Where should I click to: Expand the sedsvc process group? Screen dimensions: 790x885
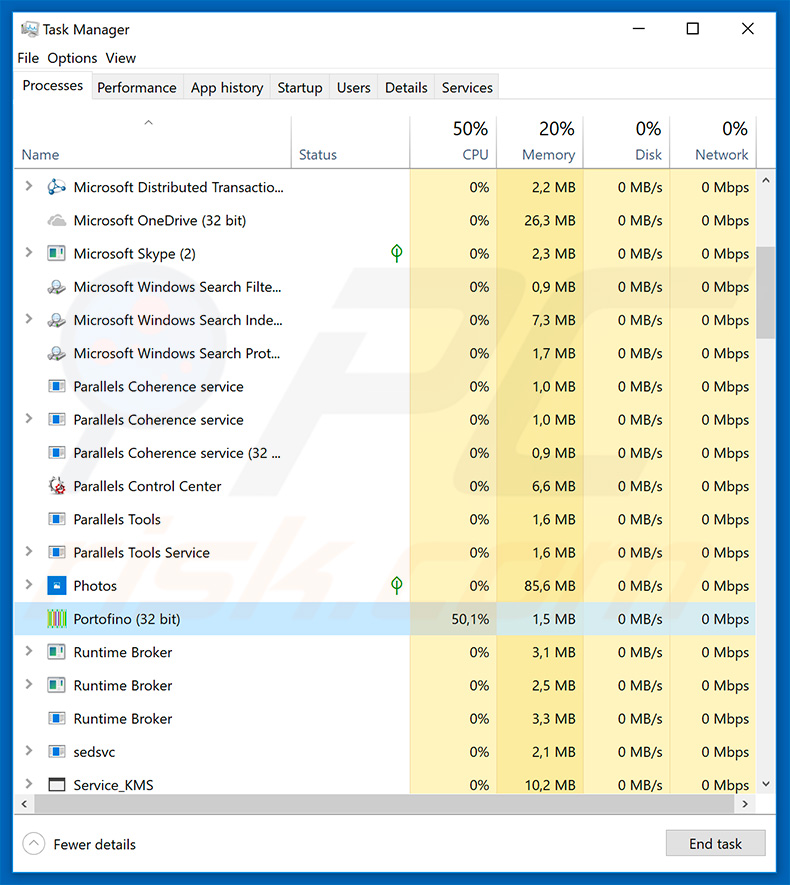29,751
